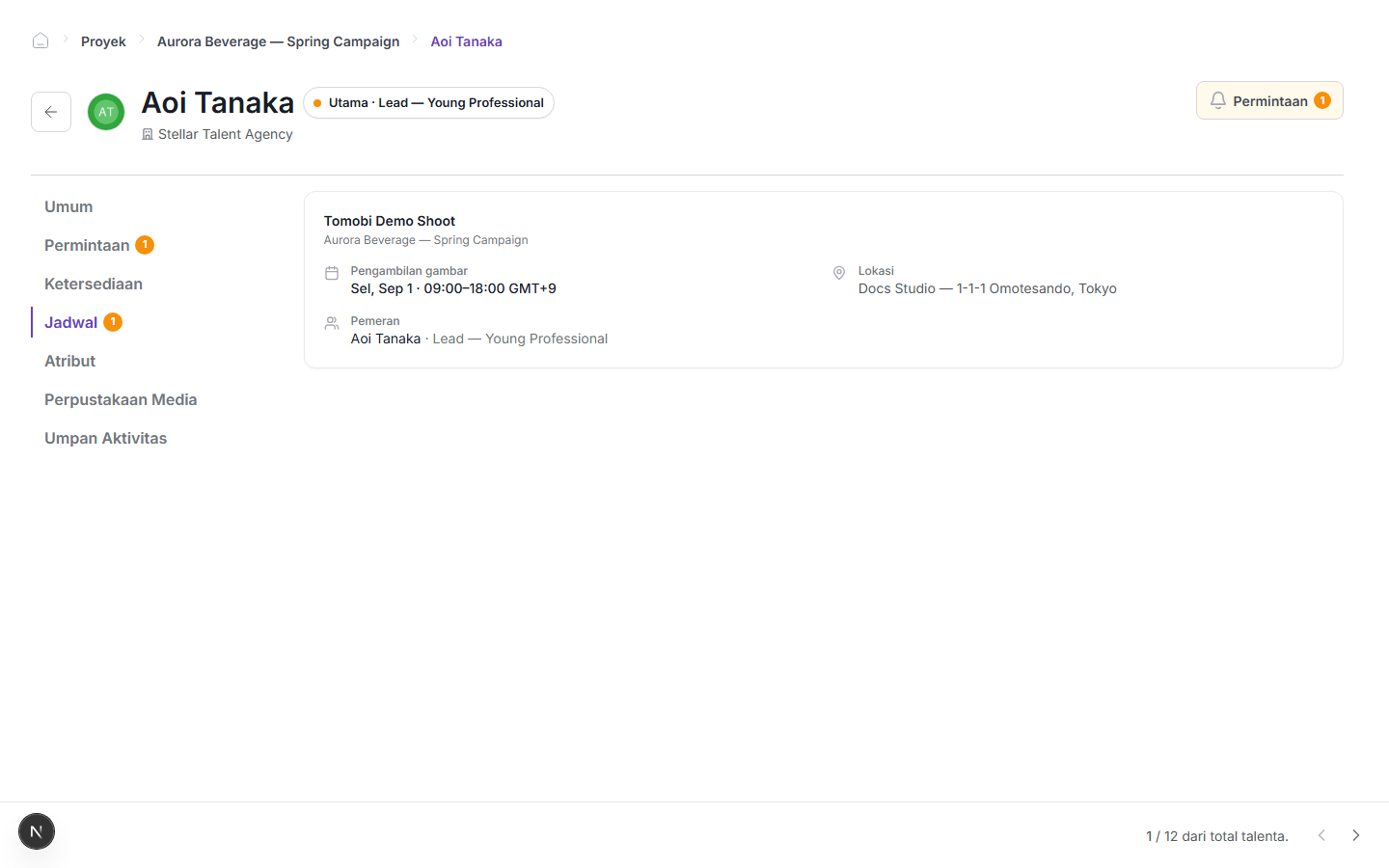This screenshot has width=1389, height=868.
Task: Click the Docs Studio — 1-1-1 Omotesando address
Action: [988, 288]
